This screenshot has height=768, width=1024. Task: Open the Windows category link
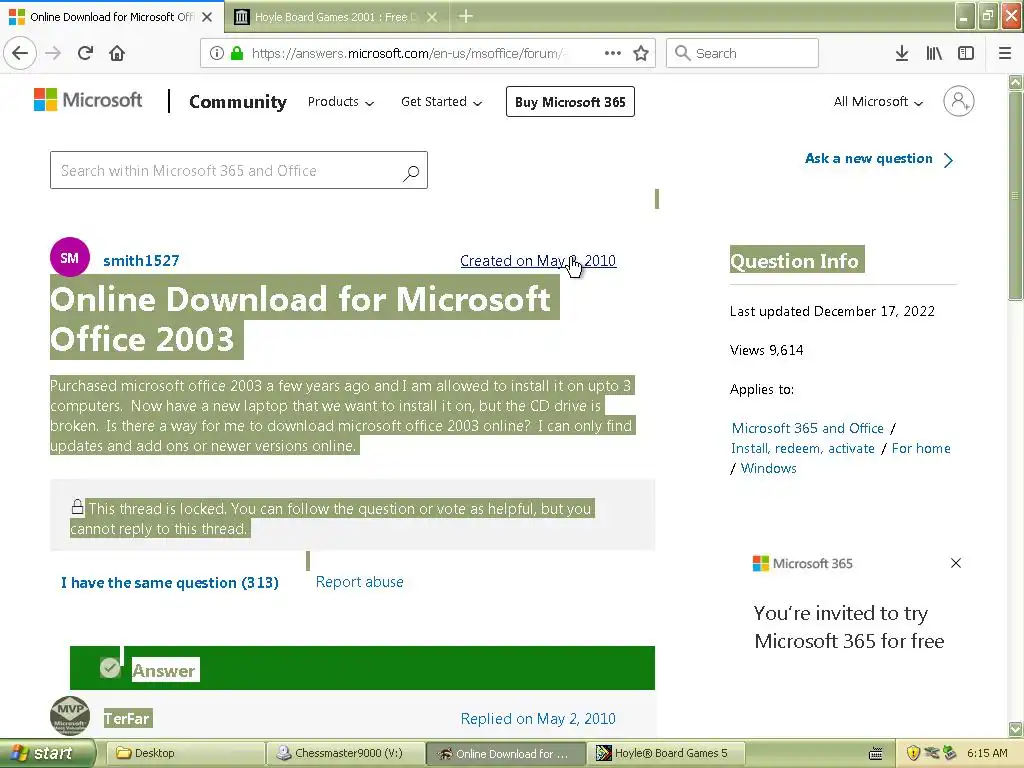coord(768,468)
